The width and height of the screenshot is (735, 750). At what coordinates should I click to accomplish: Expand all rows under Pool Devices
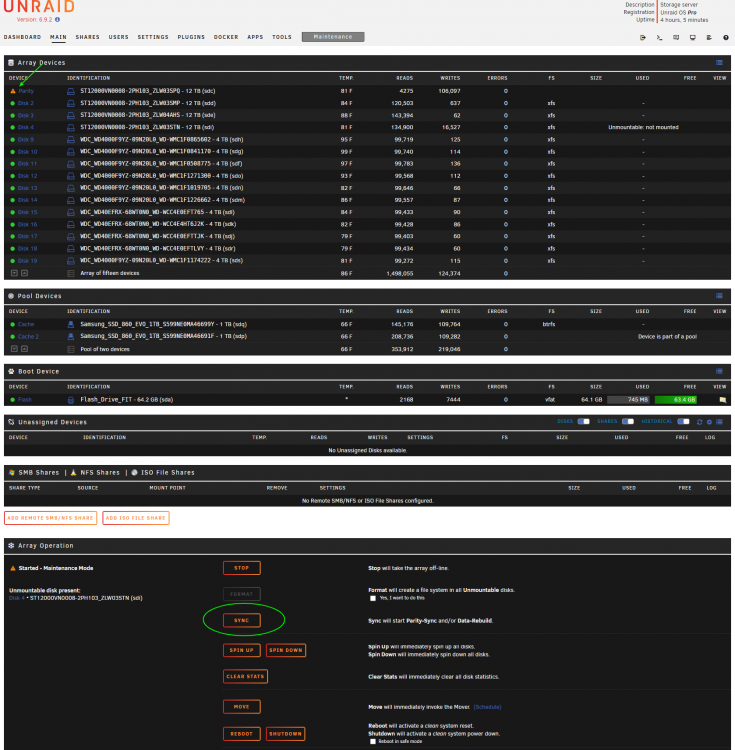click(14, 349)
